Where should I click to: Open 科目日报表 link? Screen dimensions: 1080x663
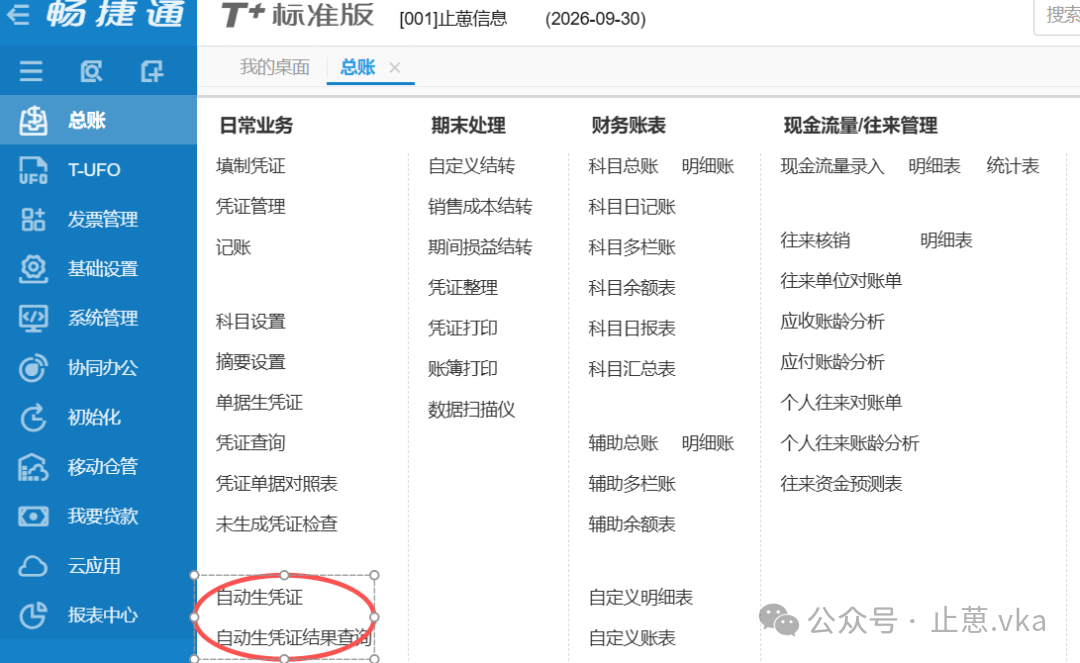632,328
